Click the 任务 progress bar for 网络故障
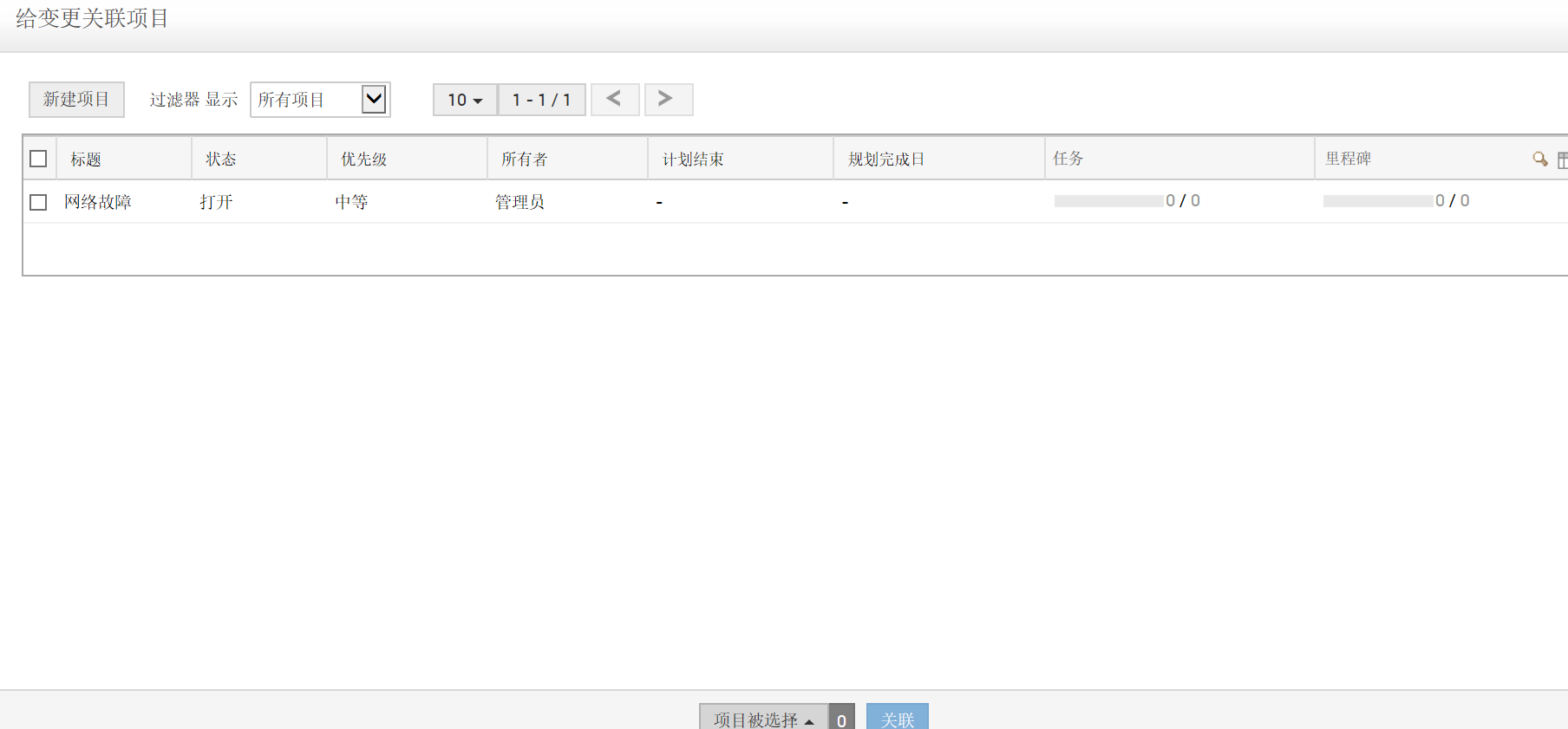This screenshot has height=729, width=1568. [x=1108, y=201]
